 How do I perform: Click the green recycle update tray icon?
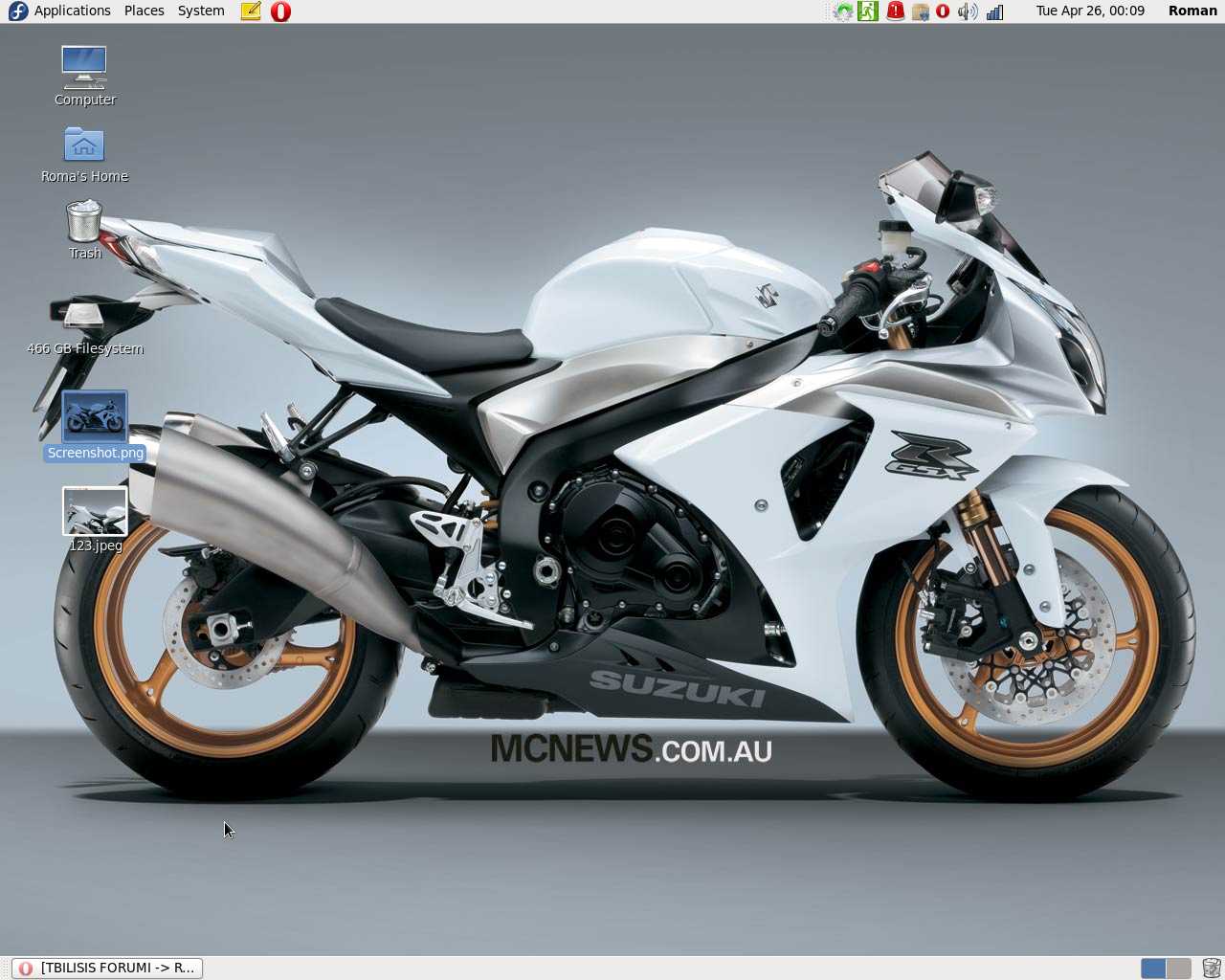(843, 11)
